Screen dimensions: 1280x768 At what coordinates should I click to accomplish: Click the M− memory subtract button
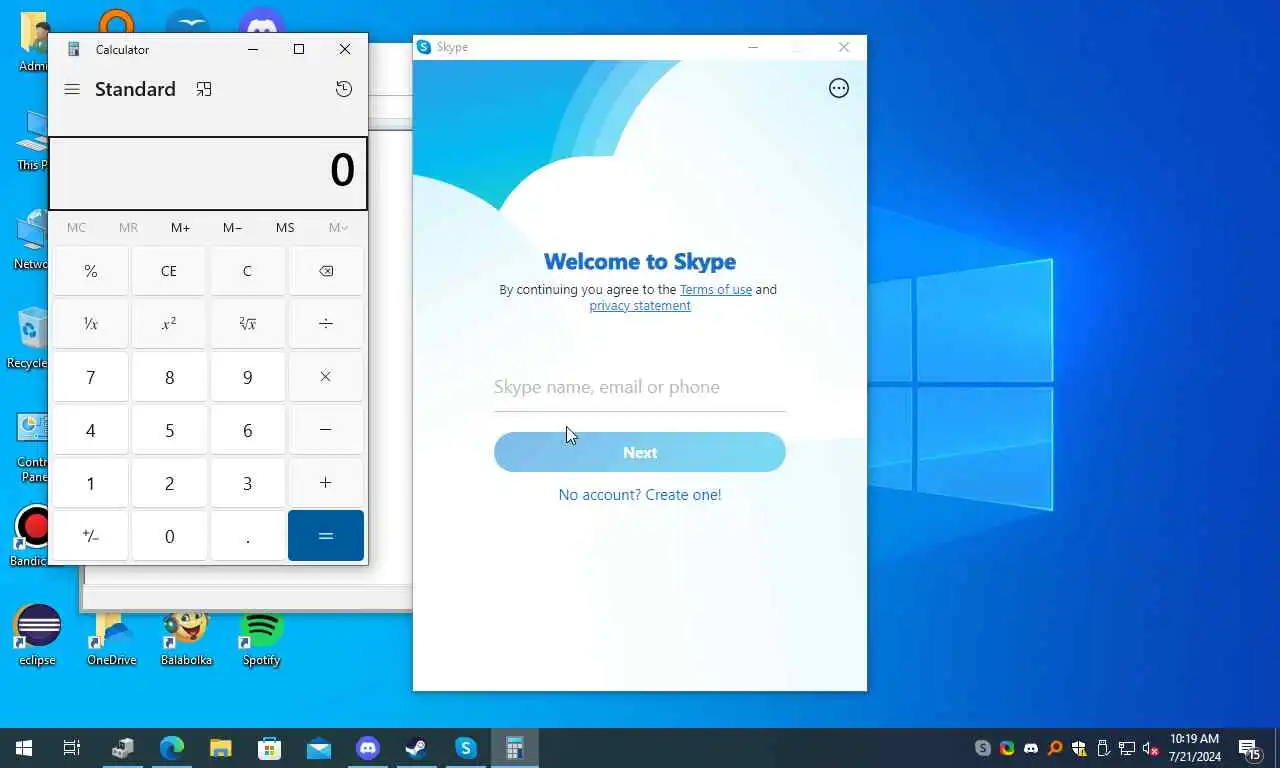[x=232, y=228]
